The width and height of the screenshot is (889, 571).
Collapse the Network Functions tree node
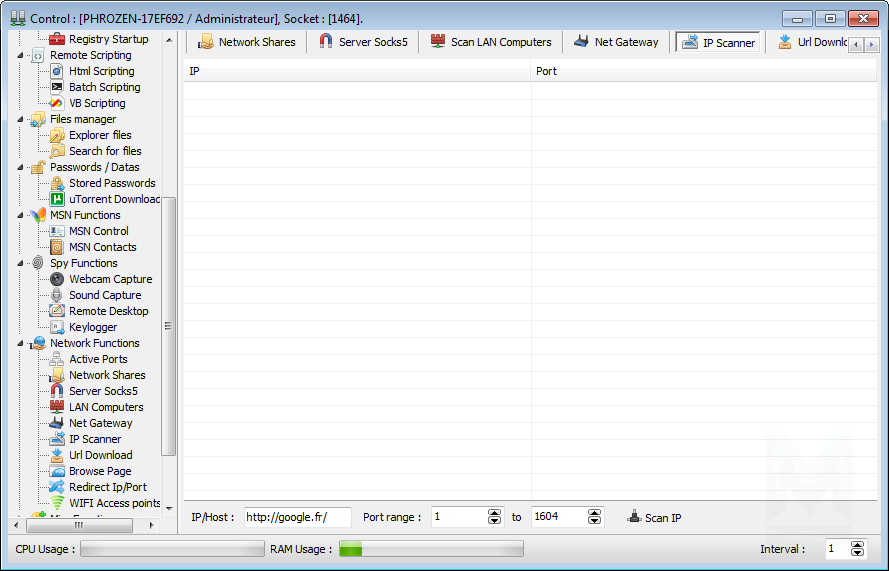pos(23,343)
